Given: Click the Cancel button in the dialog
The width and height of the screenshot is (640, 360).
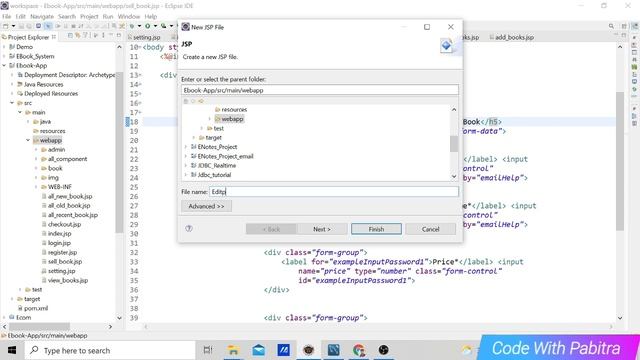Looking at the screenshot, I should (431, 229).
